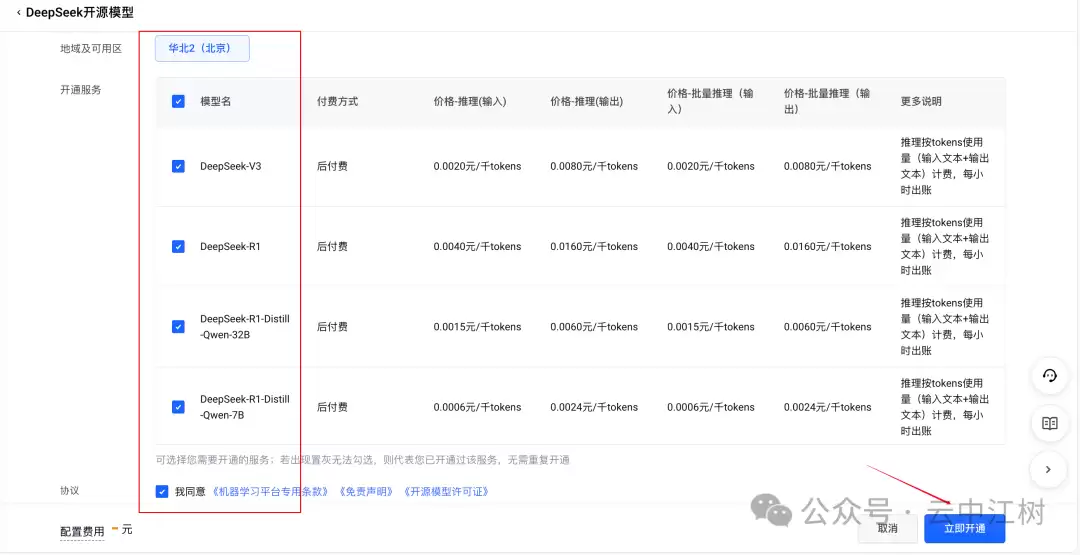Viewport: 1080px width, 555px height.
Task: Uncheck the DeepSeek-R1 model checkbox
Action: (x=178, y=247)
